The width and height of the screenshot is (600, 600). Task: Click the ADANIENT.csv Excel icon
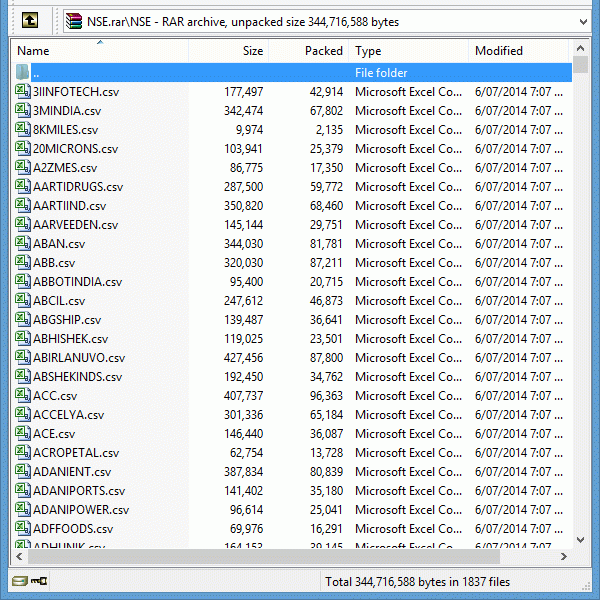point(23,471)
